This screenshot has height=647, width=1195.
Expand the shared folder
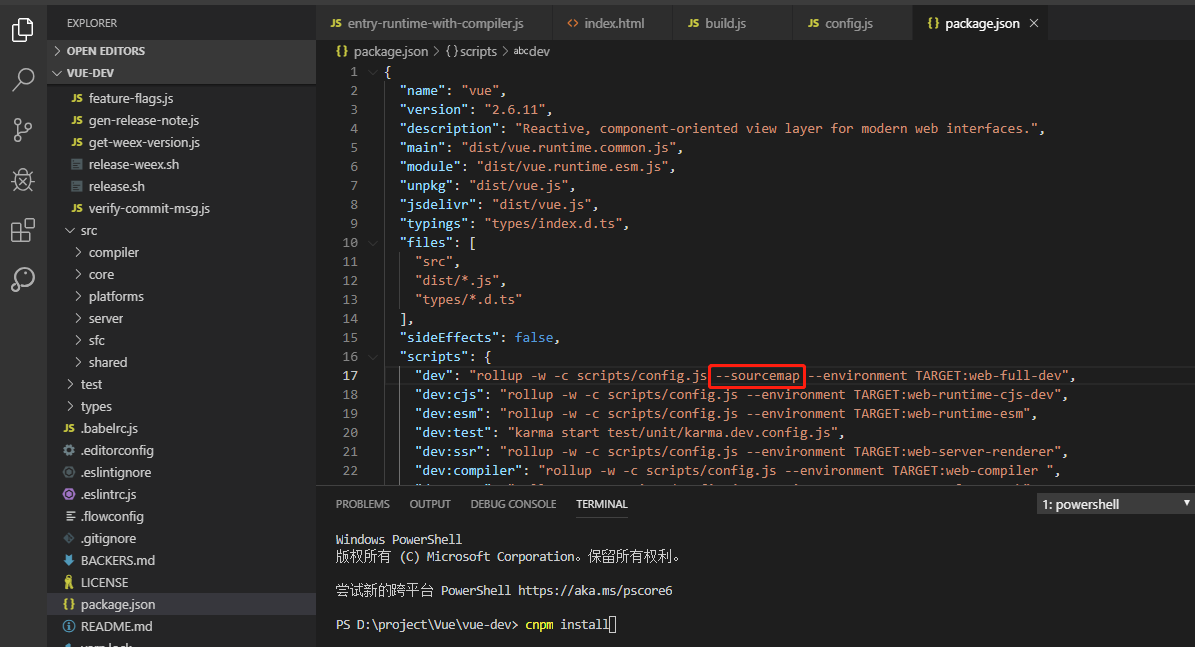tap(78, 363)
